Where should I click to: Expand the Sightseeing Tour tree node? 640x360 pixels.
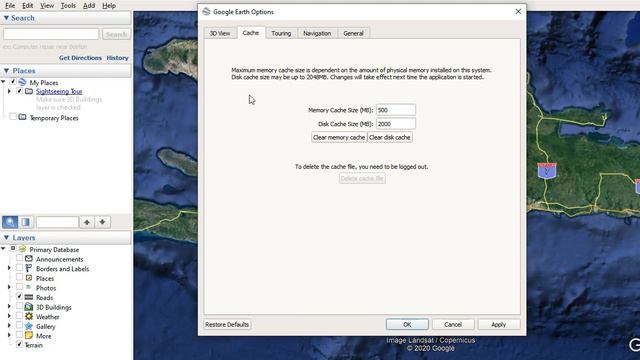pyautogui.click(x=9, y=91)
